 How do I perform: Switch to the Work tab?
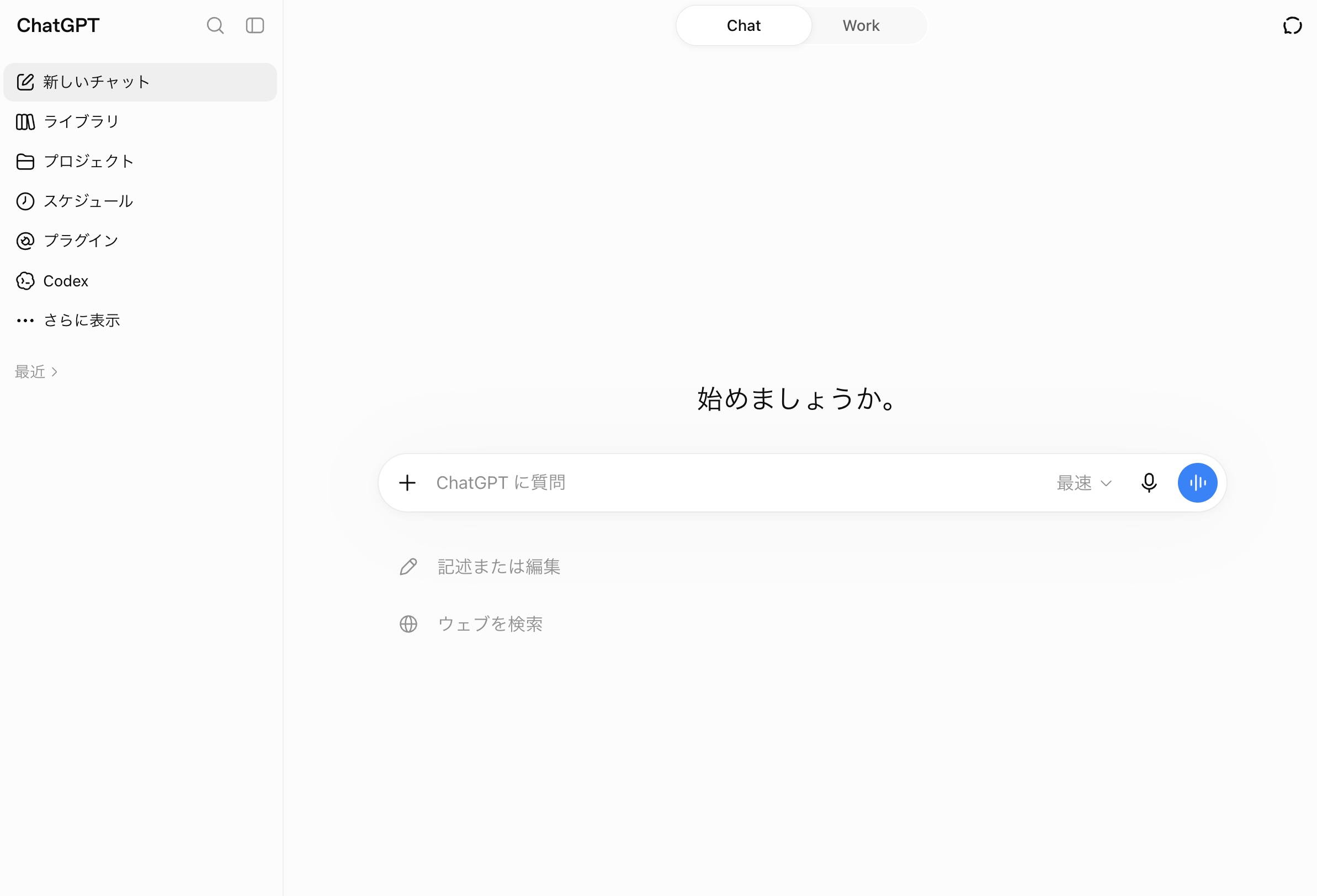click(x=861, y=25)
